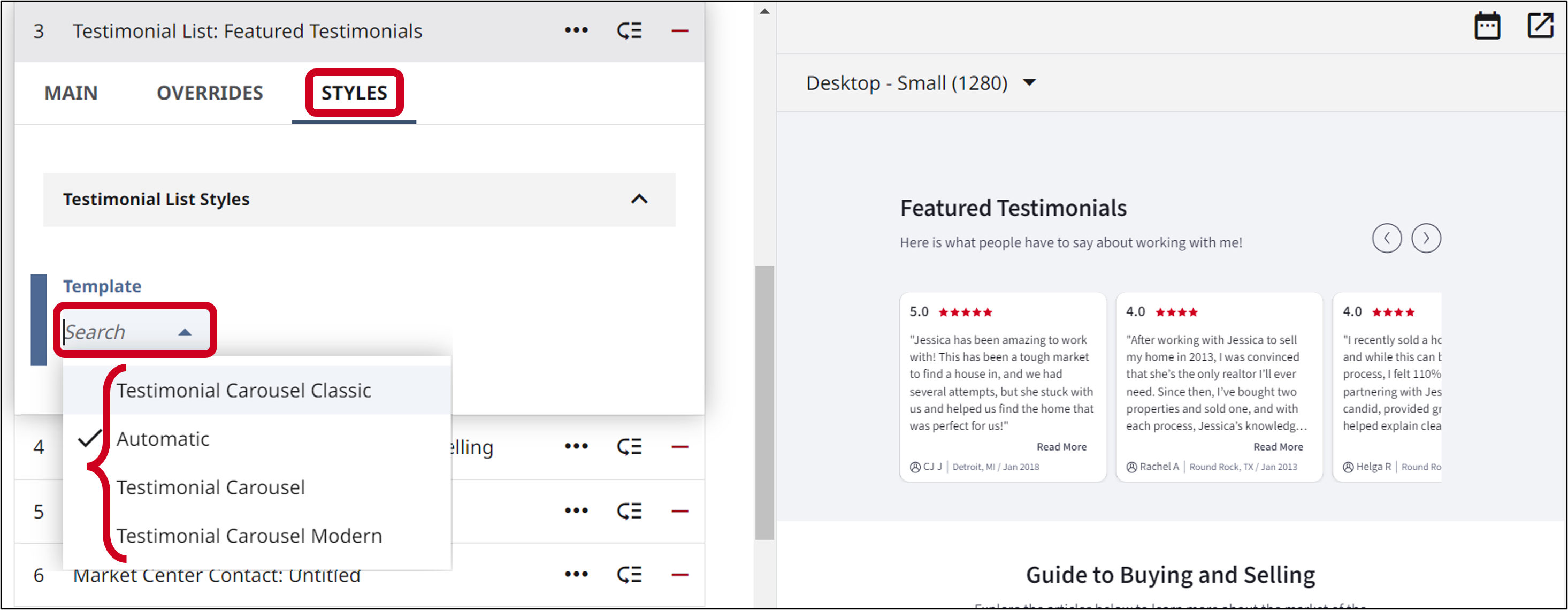The height and width of the screenshot is (610, 1568).
Task: Click the Guide to Buying and Selling heading
Action: pyautogui.click(x=1170, y=575)
